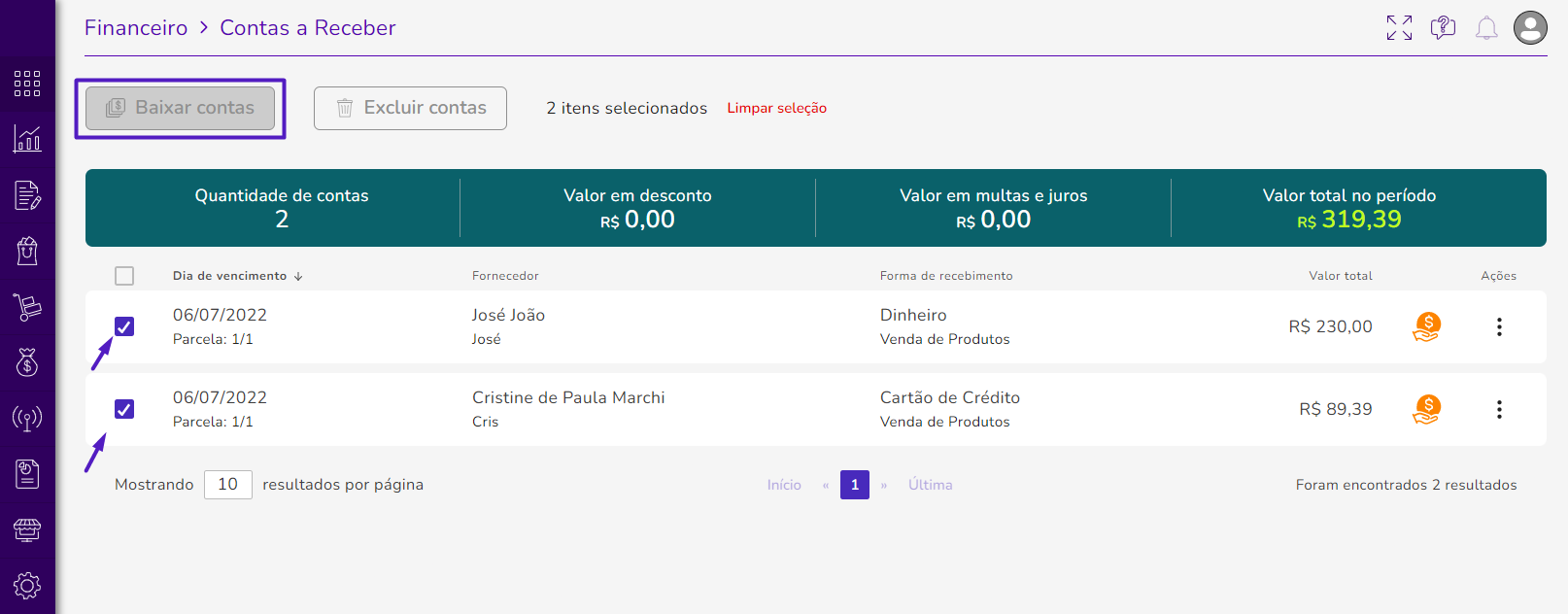This screenshot has width=1568, height=614.
Task: Open the money bag financial sidebar icon
Action: pos(27,362)
